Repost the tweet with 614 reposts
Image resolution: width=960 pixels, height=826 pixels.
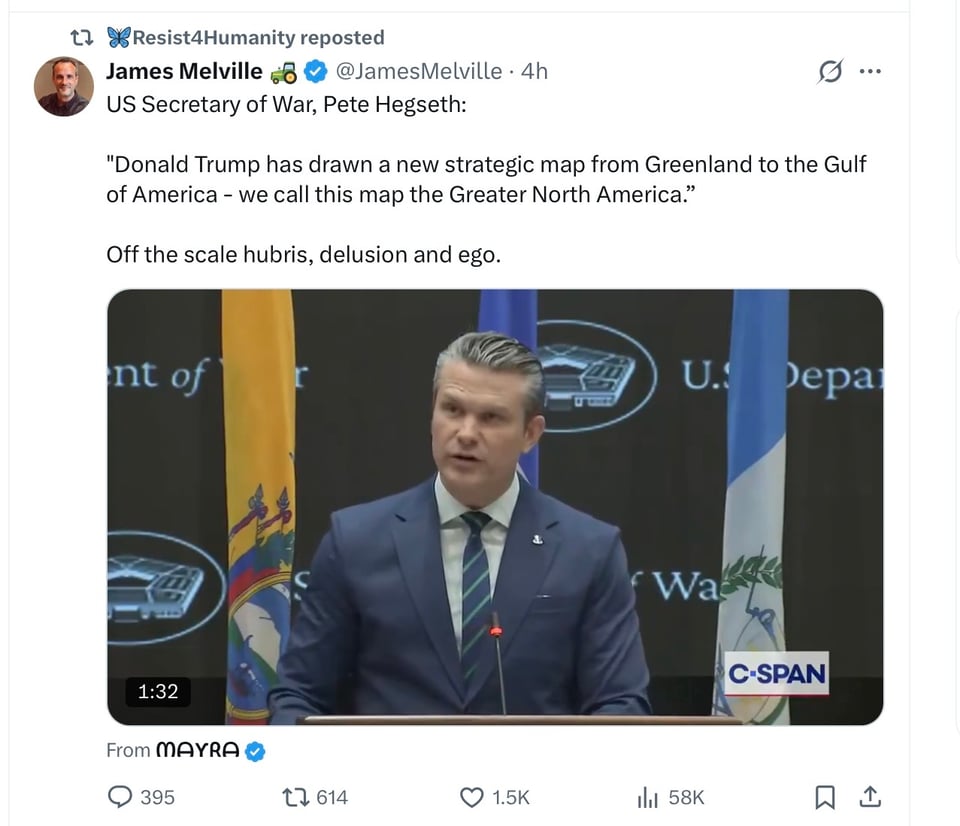[295, 797]
